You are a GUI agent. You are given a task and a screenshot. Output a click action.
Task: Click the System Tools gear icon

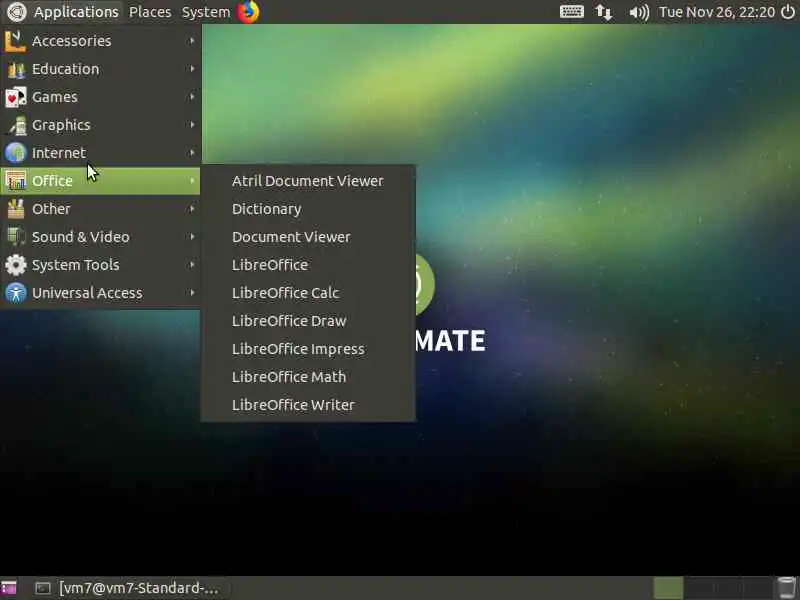[x=15, y=265]
